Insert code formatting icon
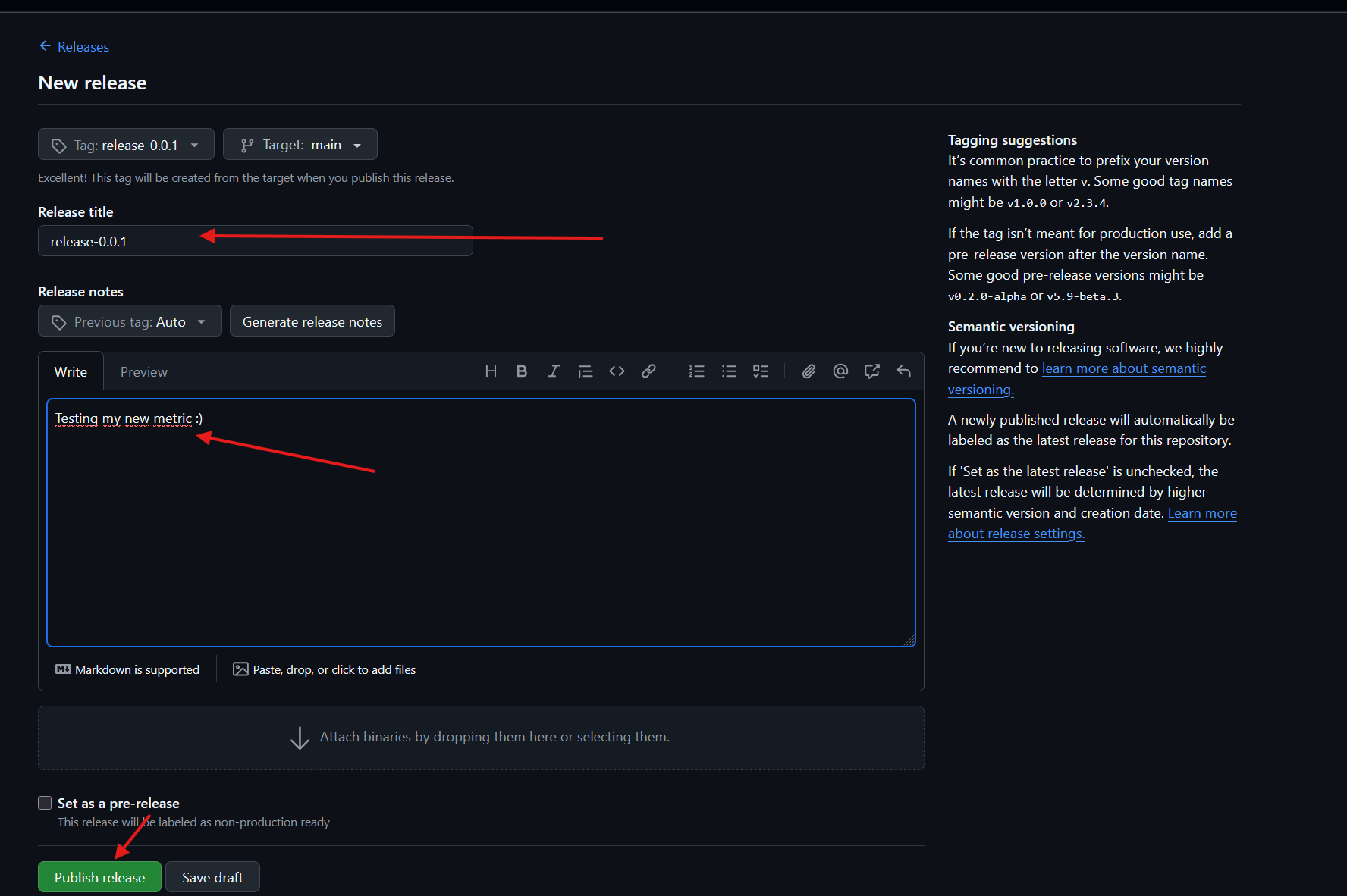Image resolution: width=1347 pixels, height=896 pixels. (617, 371)
